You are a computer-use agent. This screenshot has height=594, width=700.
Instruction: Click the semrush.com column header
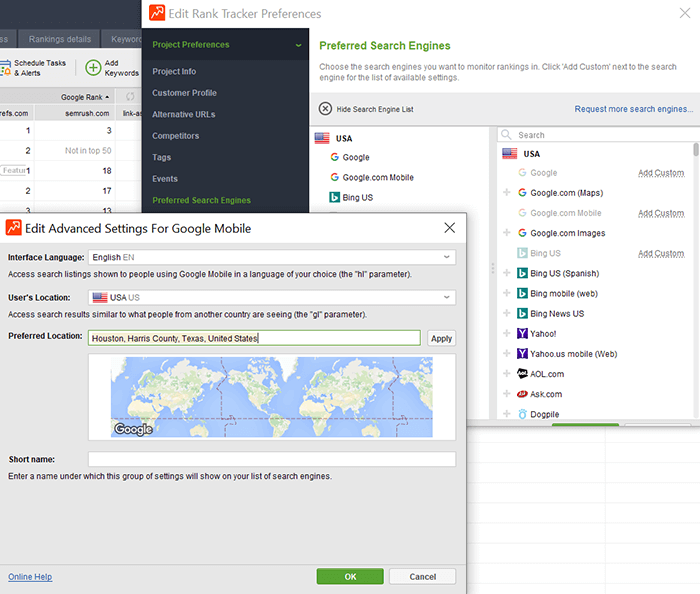coord(87,113)
